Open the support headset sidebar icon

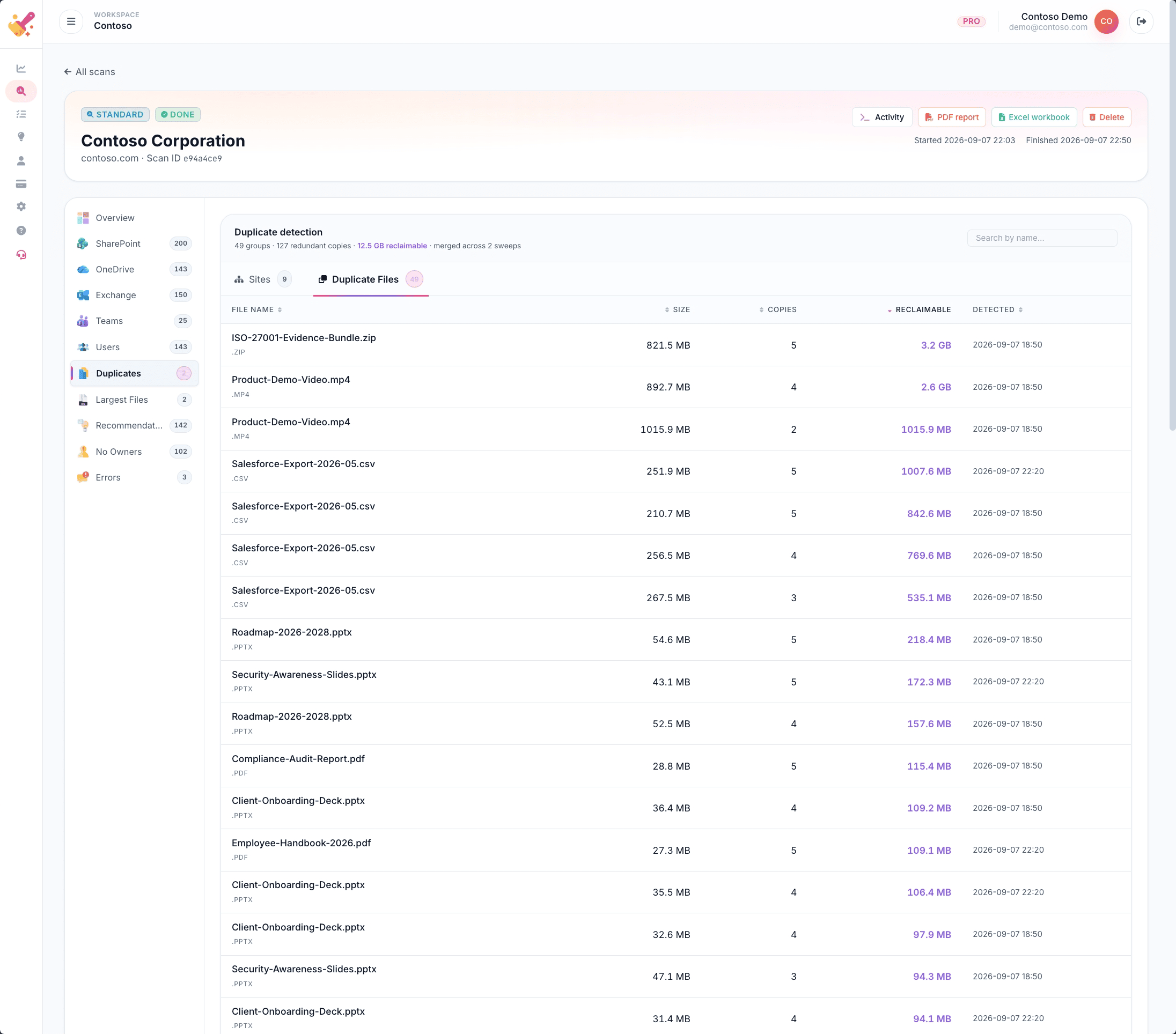21,254
